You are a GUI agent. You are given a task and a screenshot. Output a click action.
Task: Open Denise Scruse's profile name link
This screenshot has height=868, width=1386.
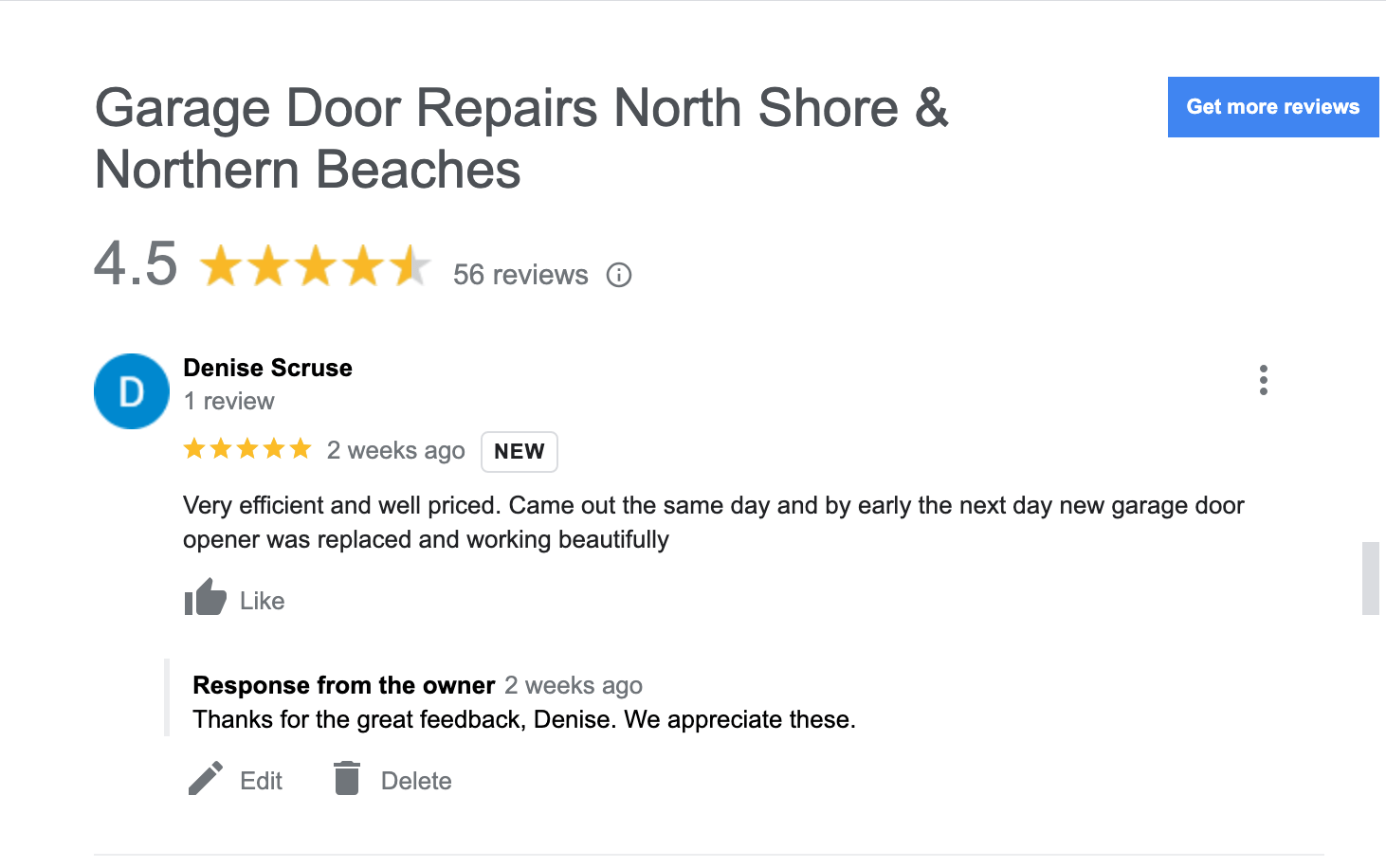tap(267, 368)
